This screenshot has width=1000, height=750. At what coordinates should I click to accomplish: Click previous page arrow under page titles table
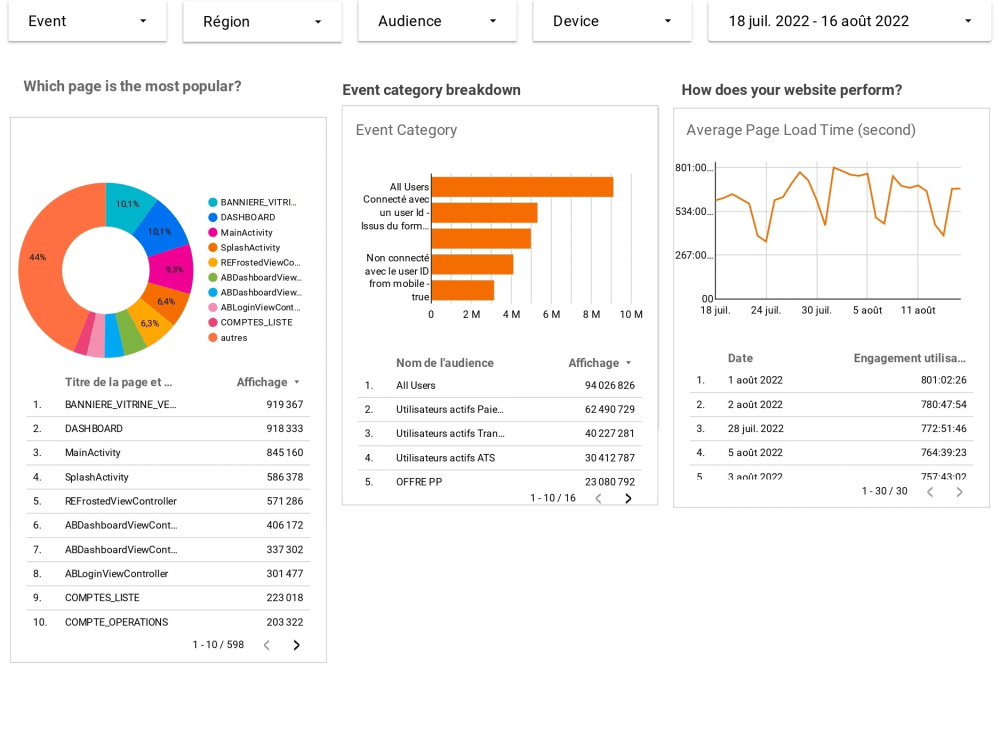click(266, 645)
